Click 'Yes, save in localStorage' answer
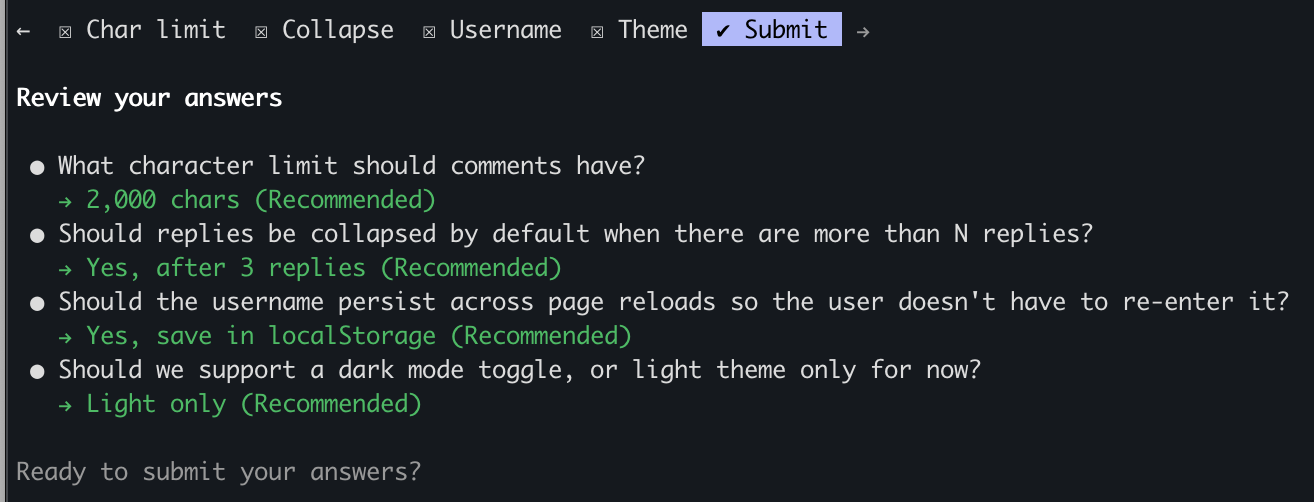 (x=358, y=336)
